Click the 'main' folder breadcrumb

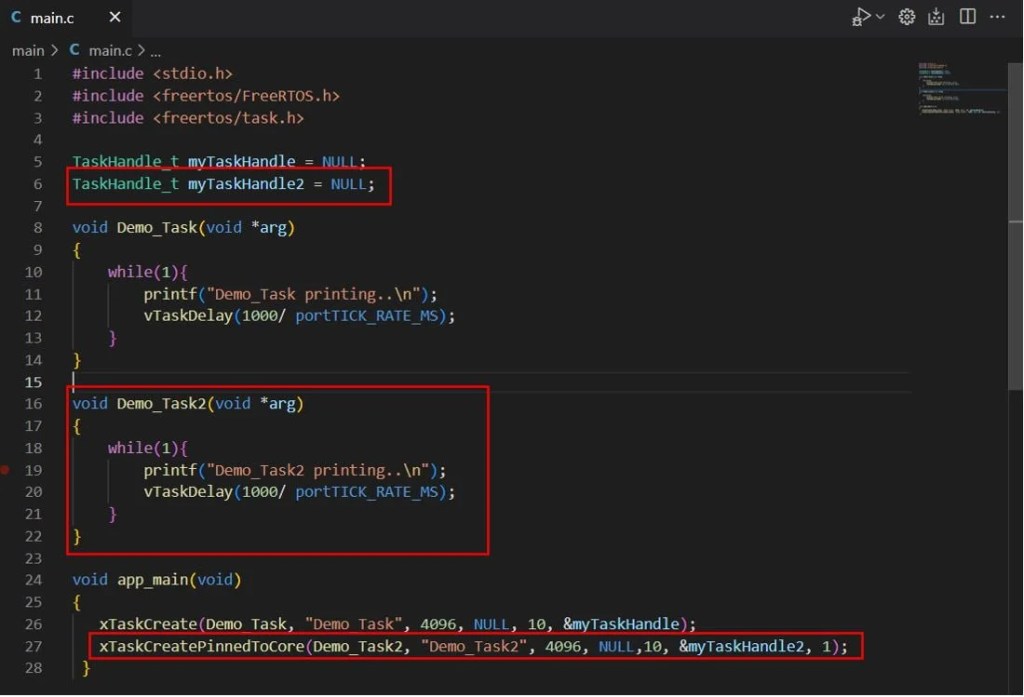pyautogui.click(x=28, y=51)
